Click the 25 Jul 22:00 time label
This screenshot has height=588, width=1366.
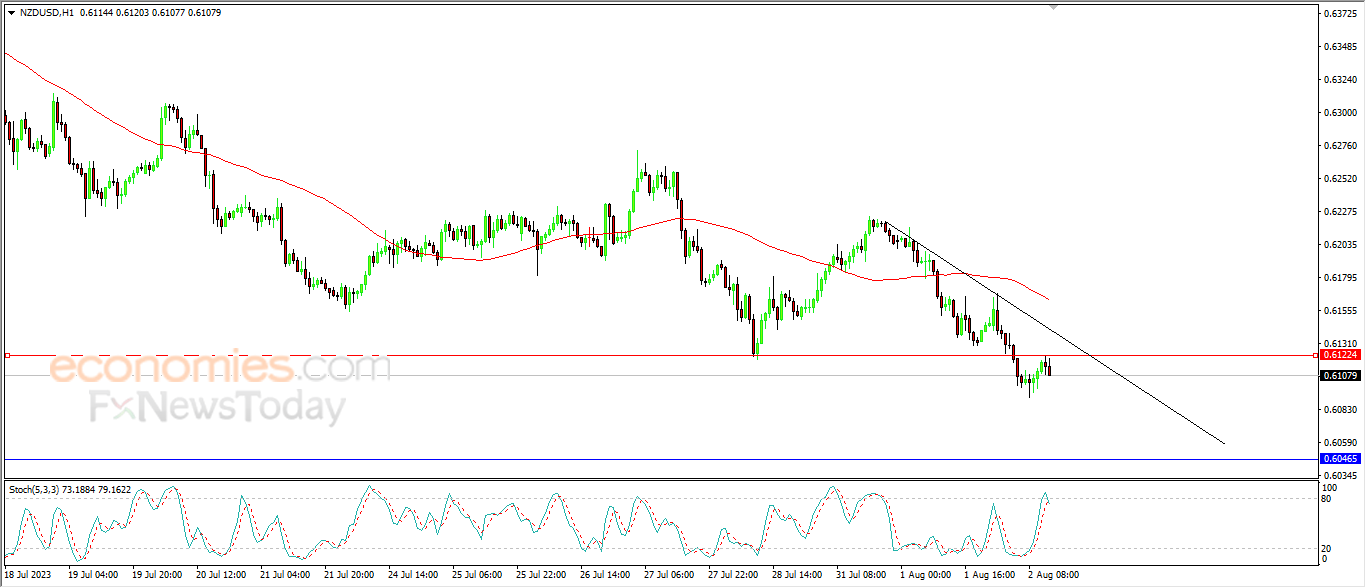[x=540, y=575]
